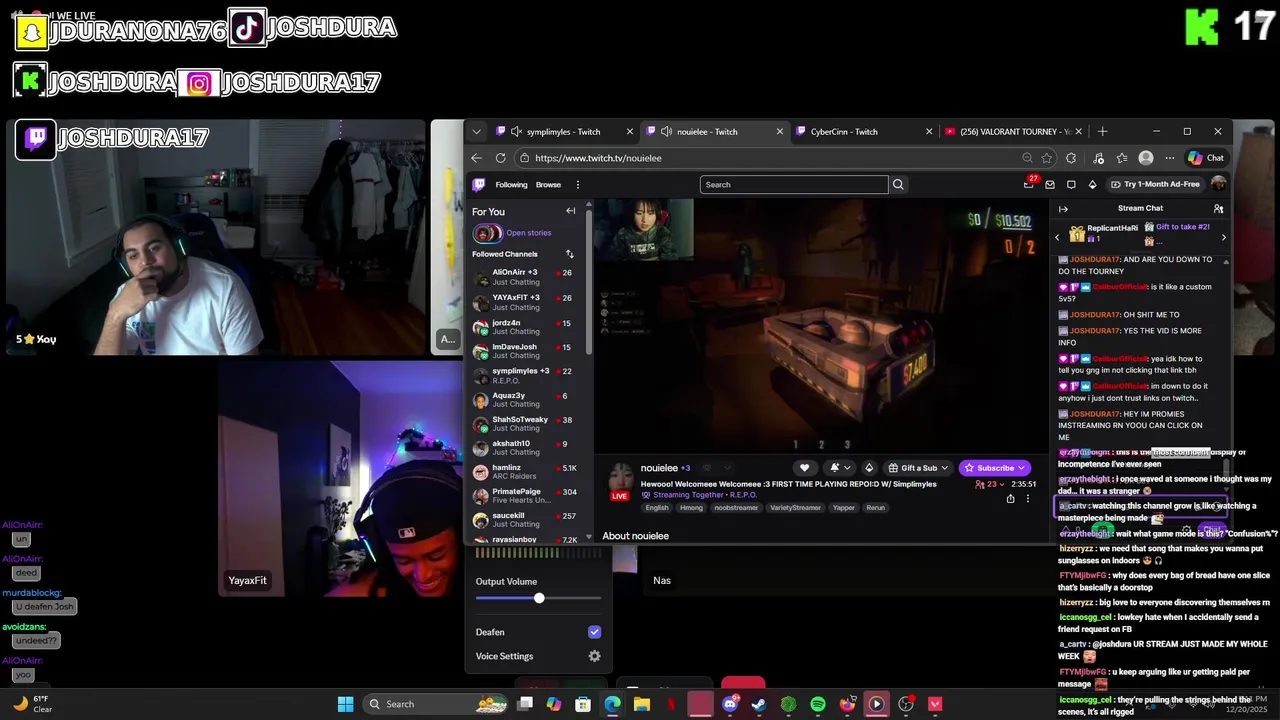
Task: Click the browser address bar URL
Action: coord(598,158)
